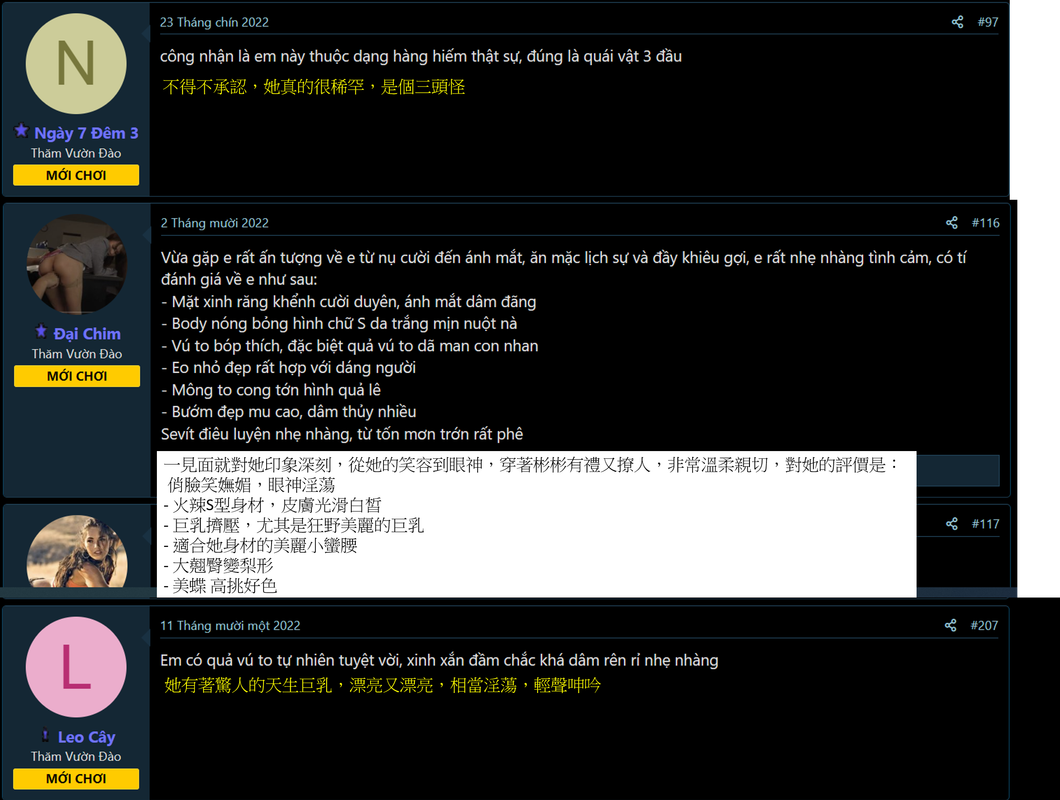This screenshot has width=1060, height=800.
Task: Click the star icon beside Ngày 7 Đêm 3
Action: (x=22, y=131)
